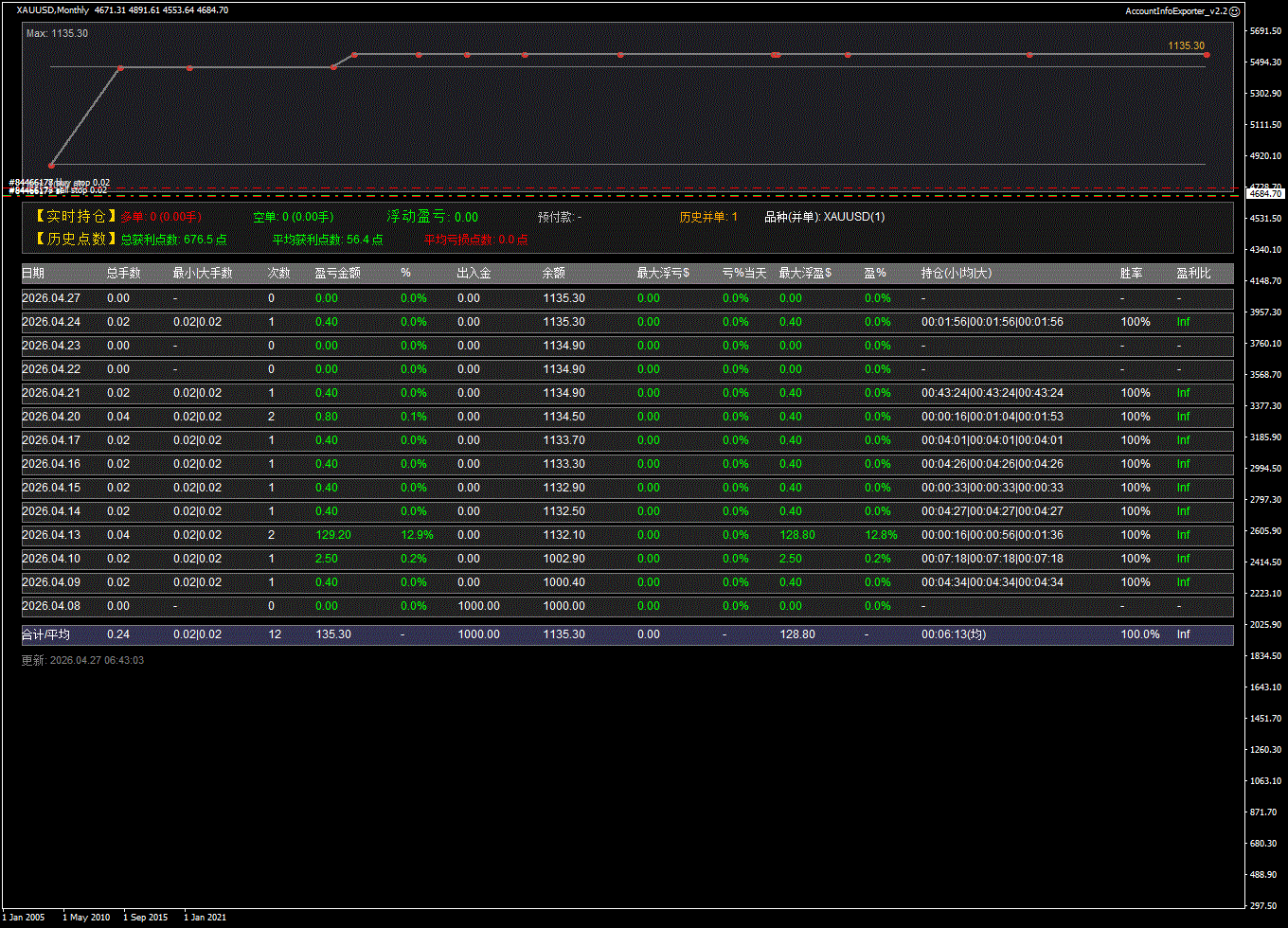
Task: Click the last red equity point near 1135.30
Action: (1207, 55)
